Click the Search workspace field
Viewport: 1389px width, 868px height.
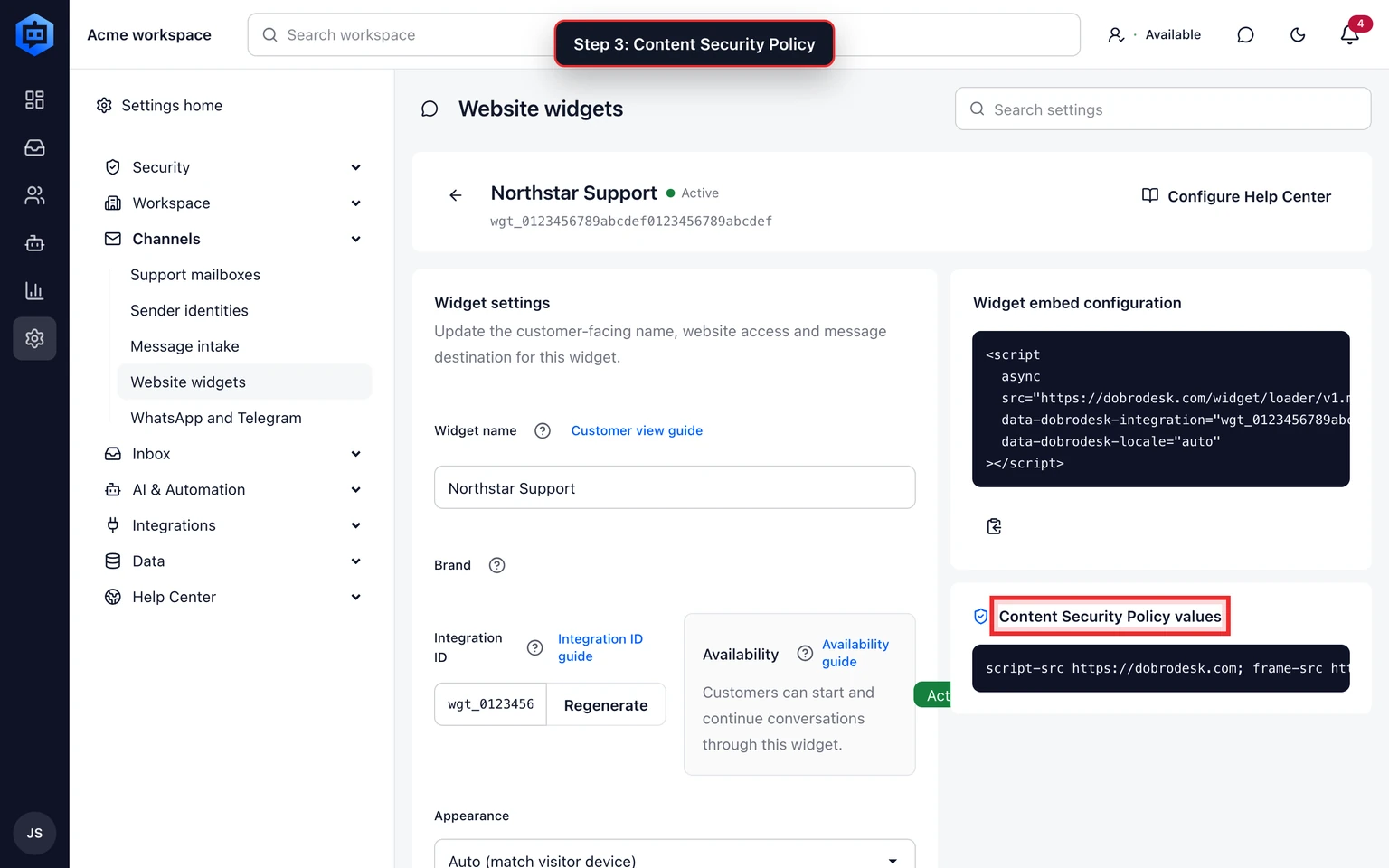[x=664, y=34]
